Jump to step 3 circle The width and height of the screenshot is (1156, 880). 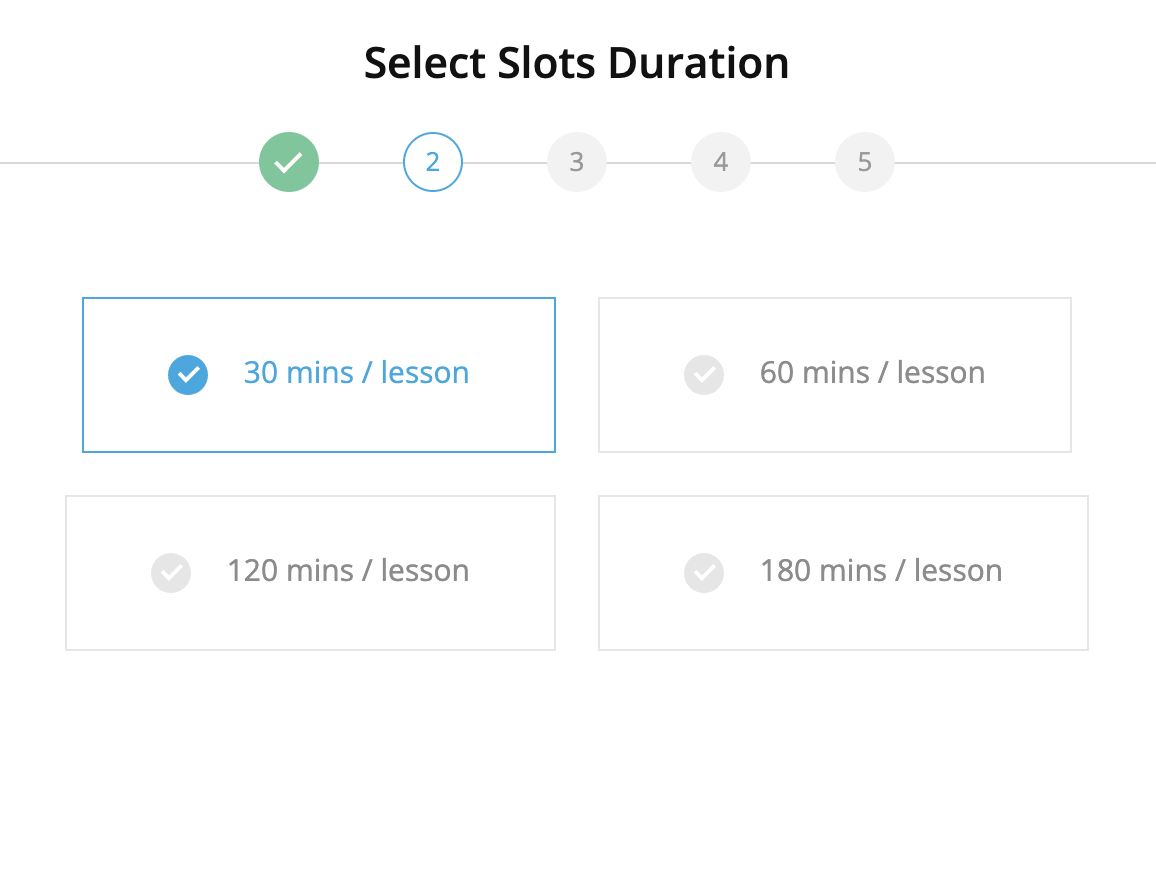[x=577, y=162]
